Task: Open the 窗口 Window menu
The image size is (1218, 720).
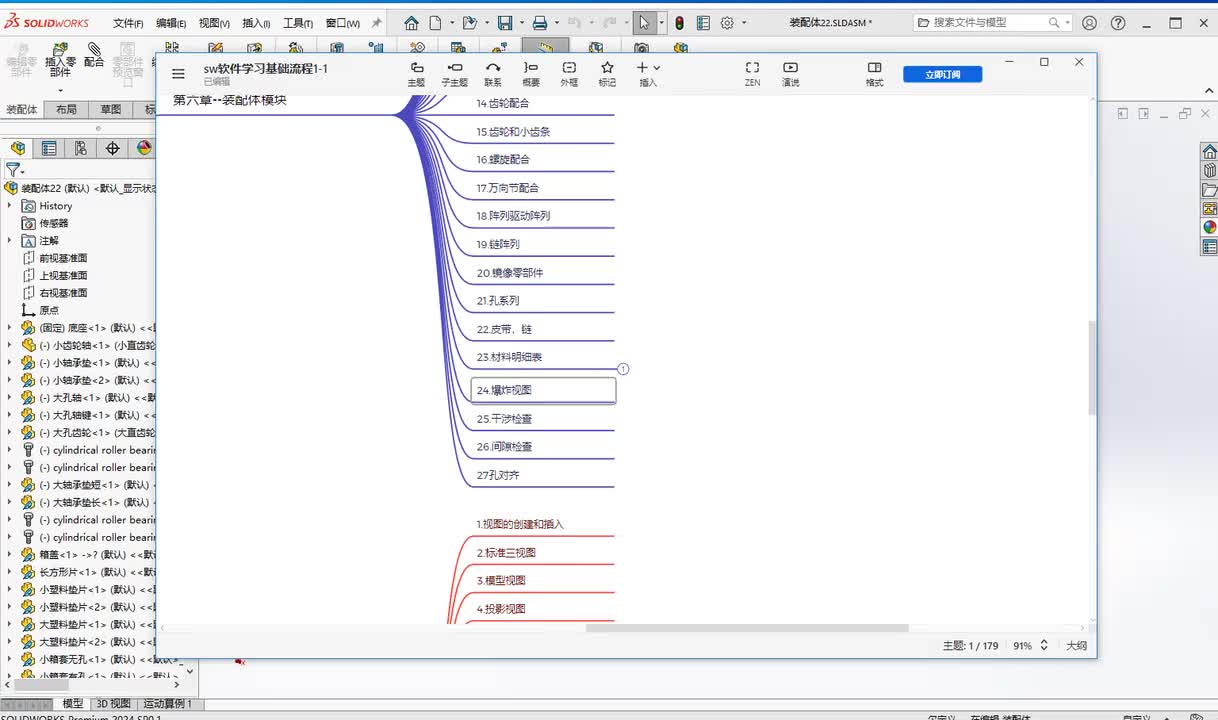Action: [343, 23]
